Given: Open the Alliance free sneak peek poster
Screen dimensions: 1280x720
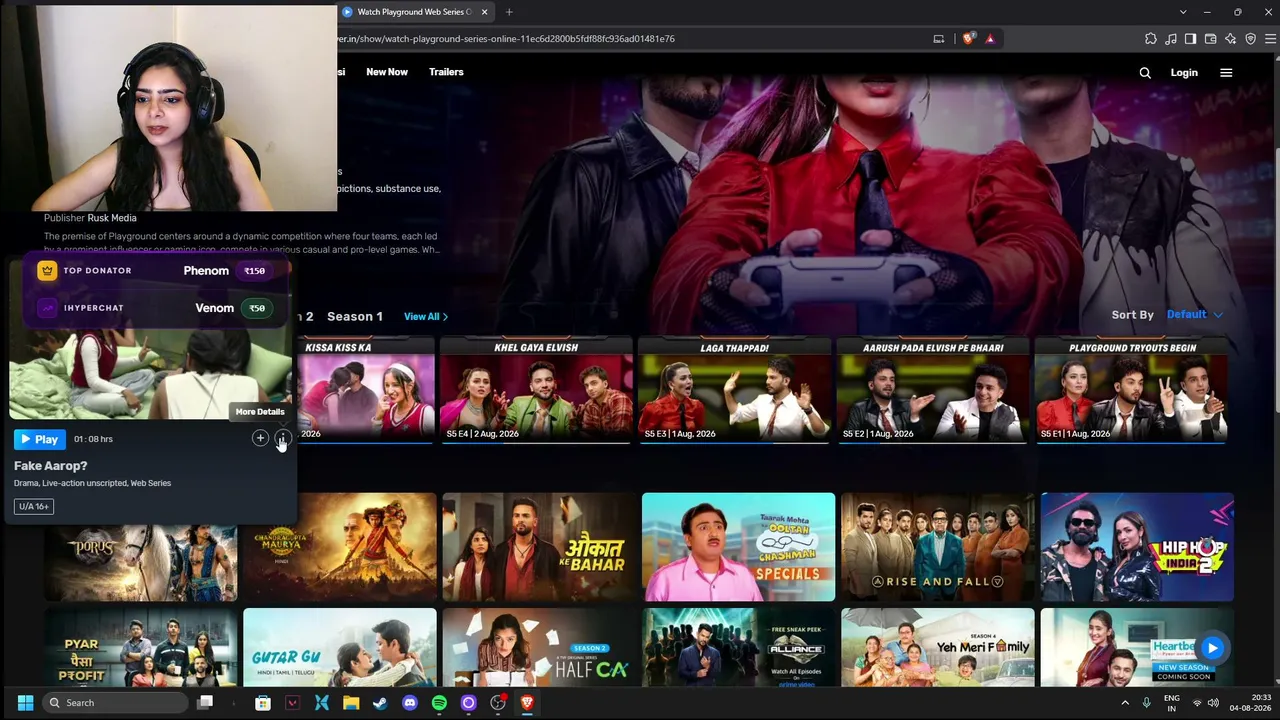Looking at the screenshot, I should click(738, 647).
